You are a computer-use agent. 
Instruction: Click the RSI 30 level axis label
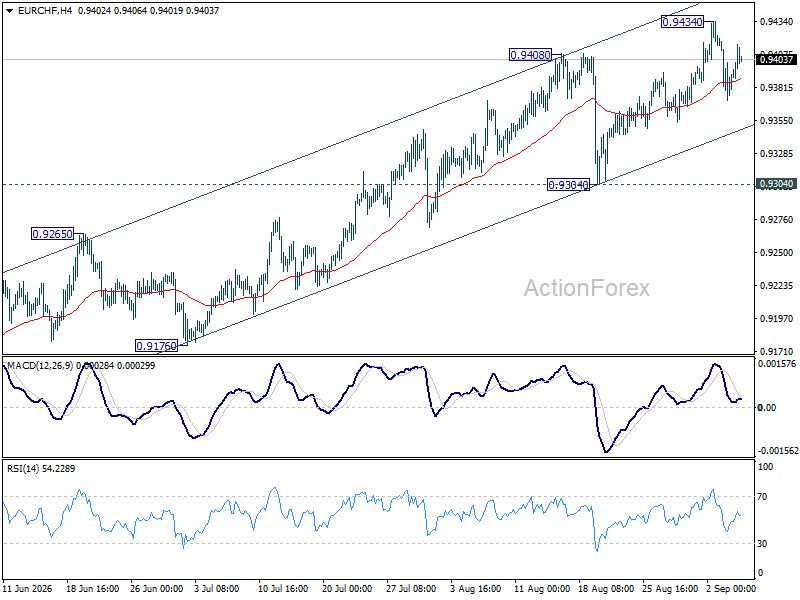tap(762, 544)
